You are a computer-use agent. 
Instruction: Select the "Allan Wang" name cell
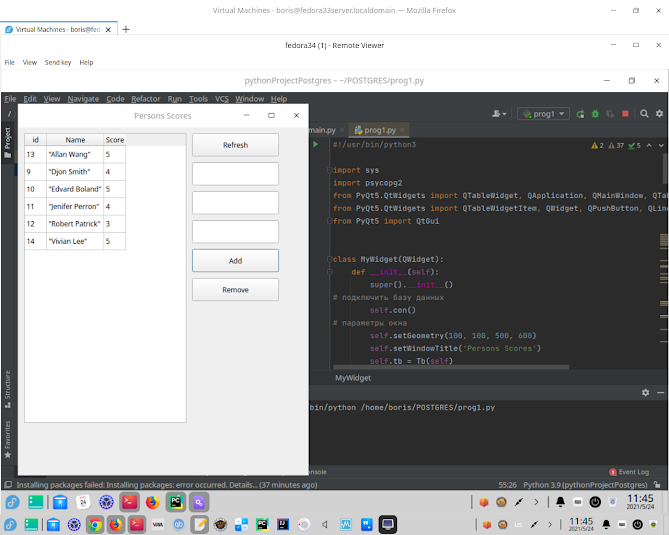(x=75, y=154)
